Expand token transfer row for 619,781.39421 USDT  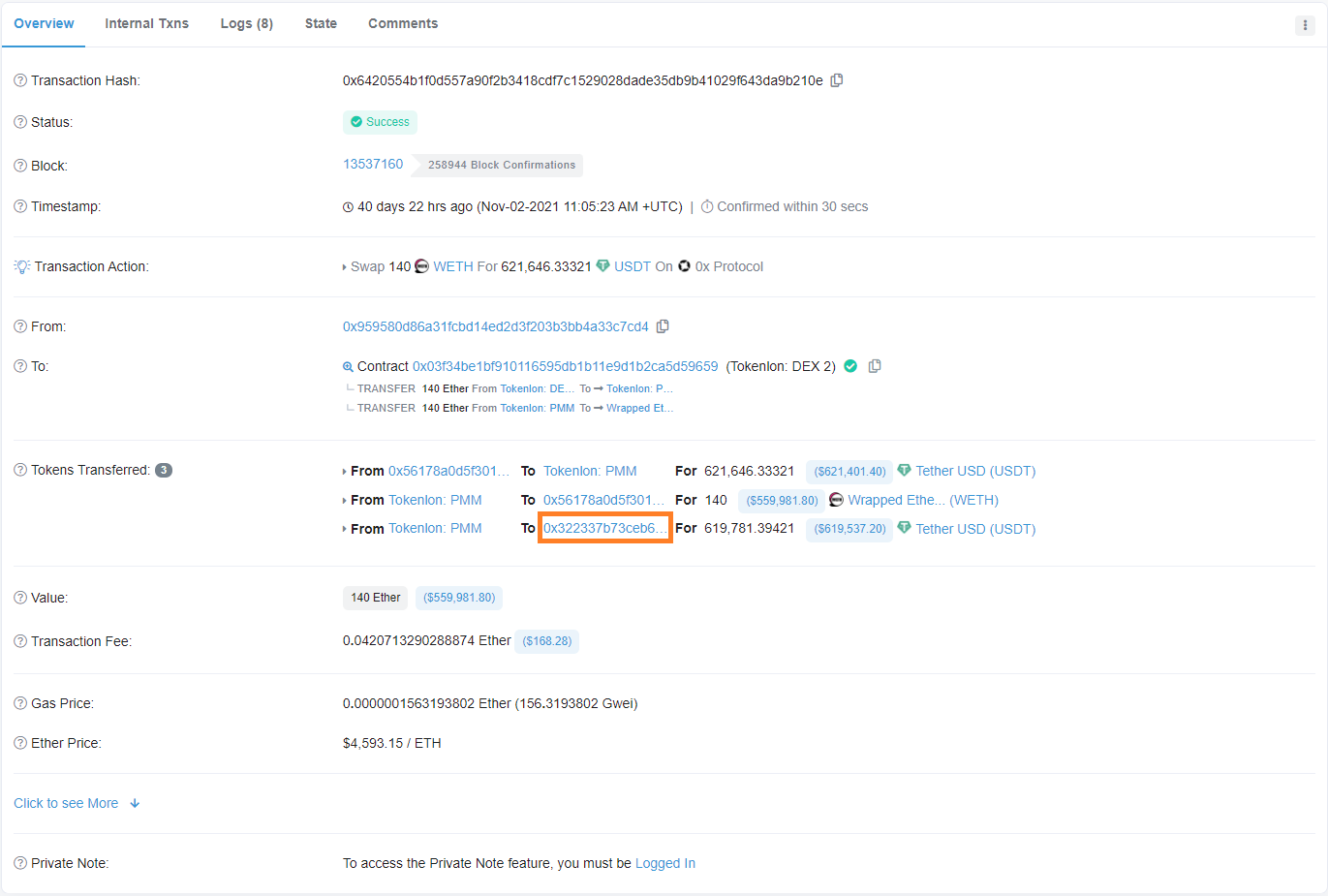(345, 529)
